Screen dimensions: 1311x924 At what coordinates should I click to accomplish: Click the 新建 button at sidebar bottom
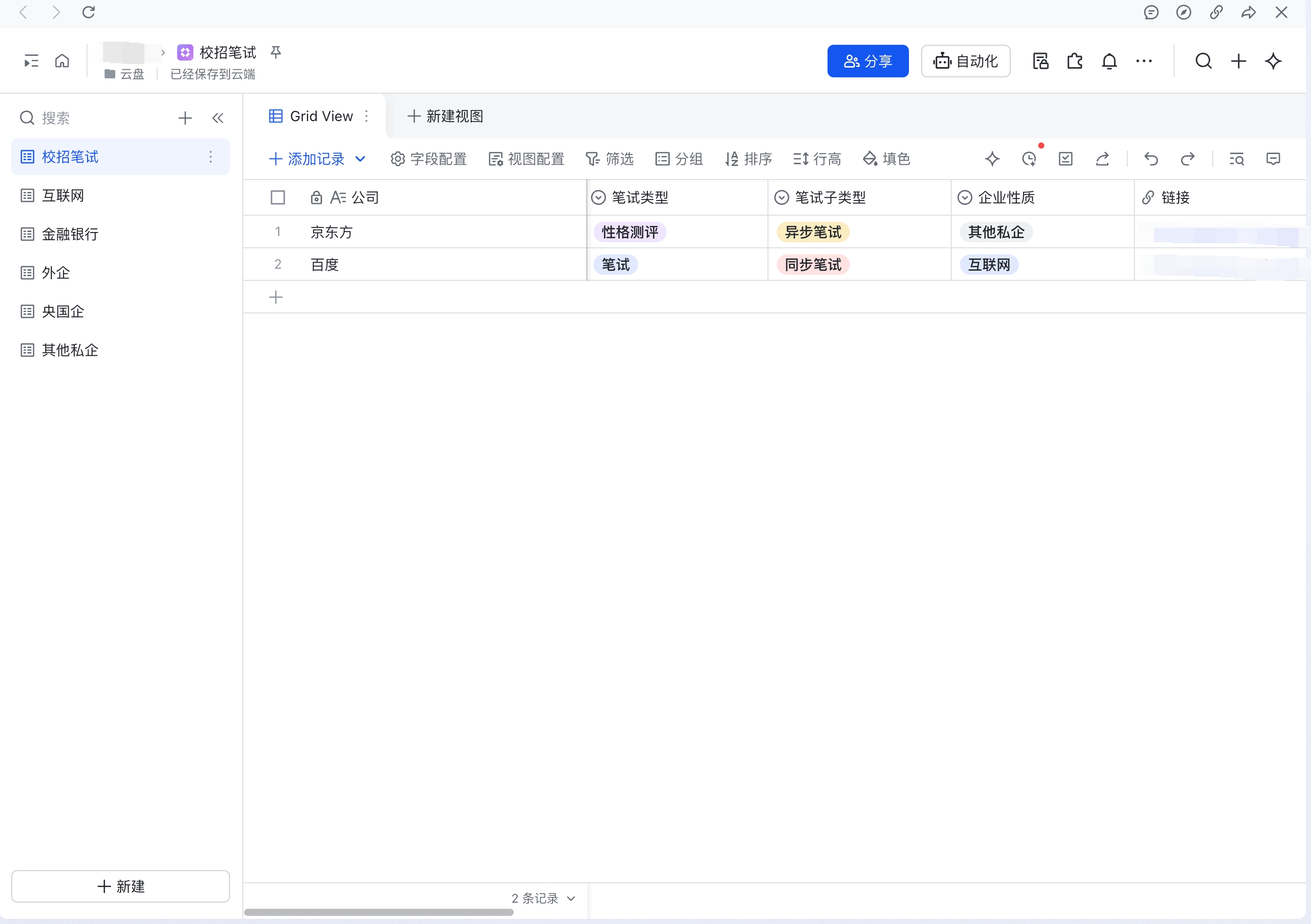coord(121,886)
